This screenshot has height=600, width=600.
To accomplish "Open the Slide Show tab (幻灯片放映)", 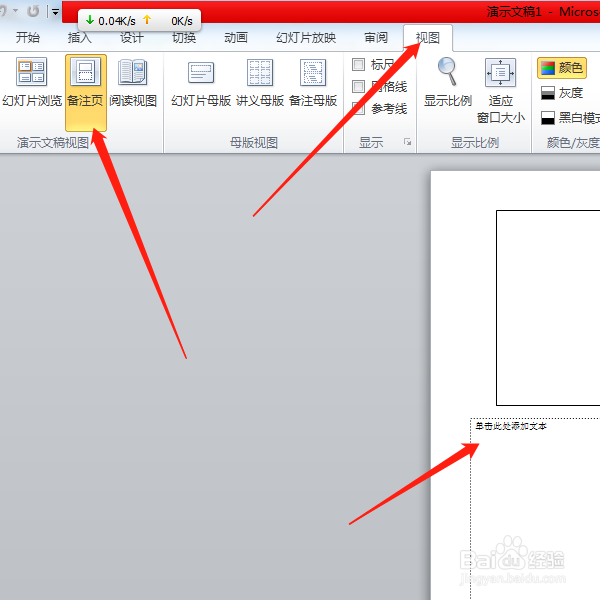I will 306,38.
